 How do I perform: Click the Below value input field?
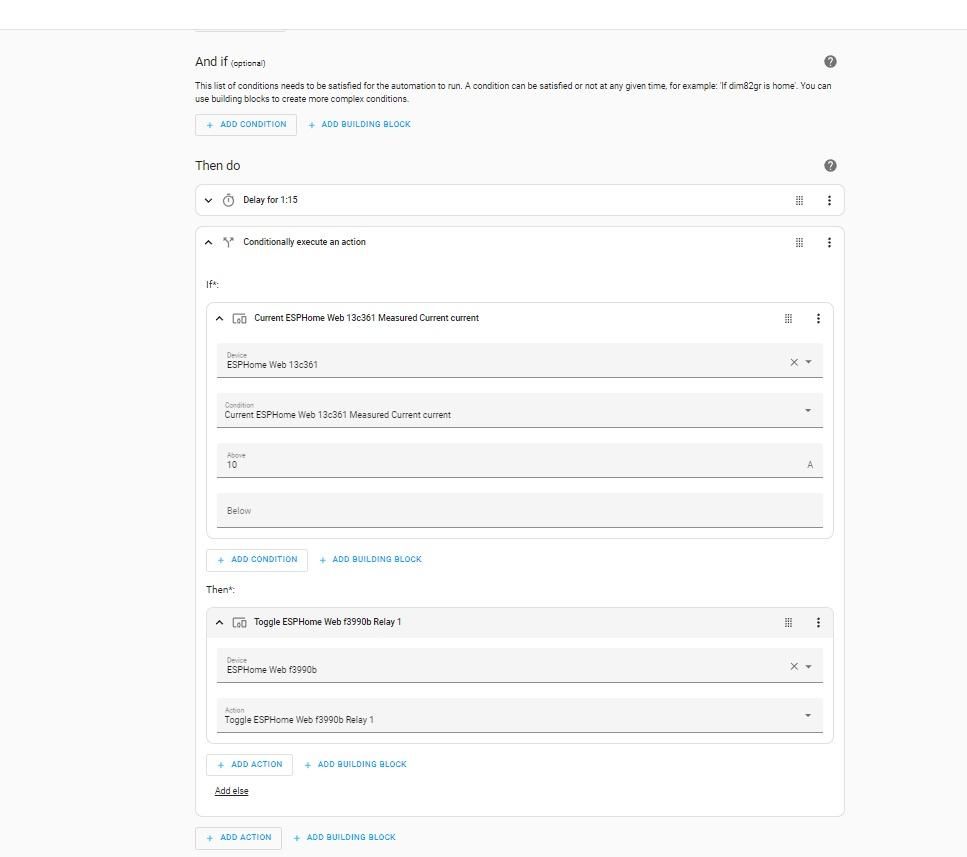point(519,511)
